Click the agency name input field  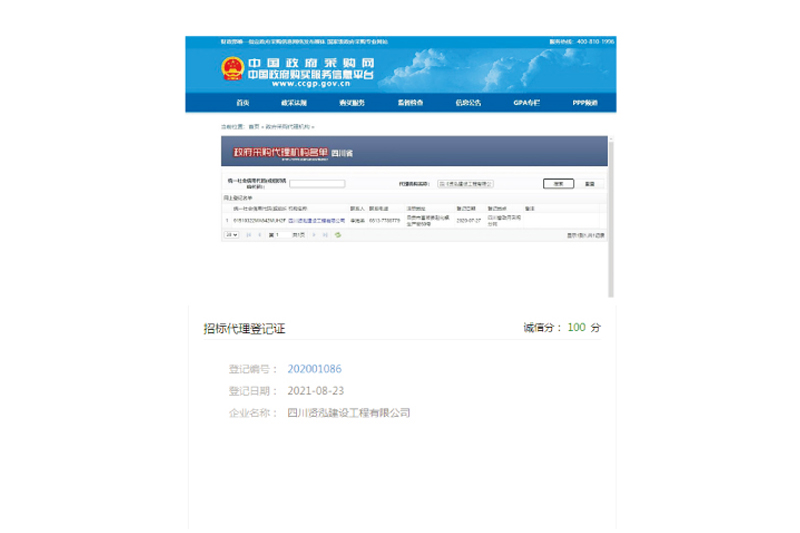click(x=464, y=184)
